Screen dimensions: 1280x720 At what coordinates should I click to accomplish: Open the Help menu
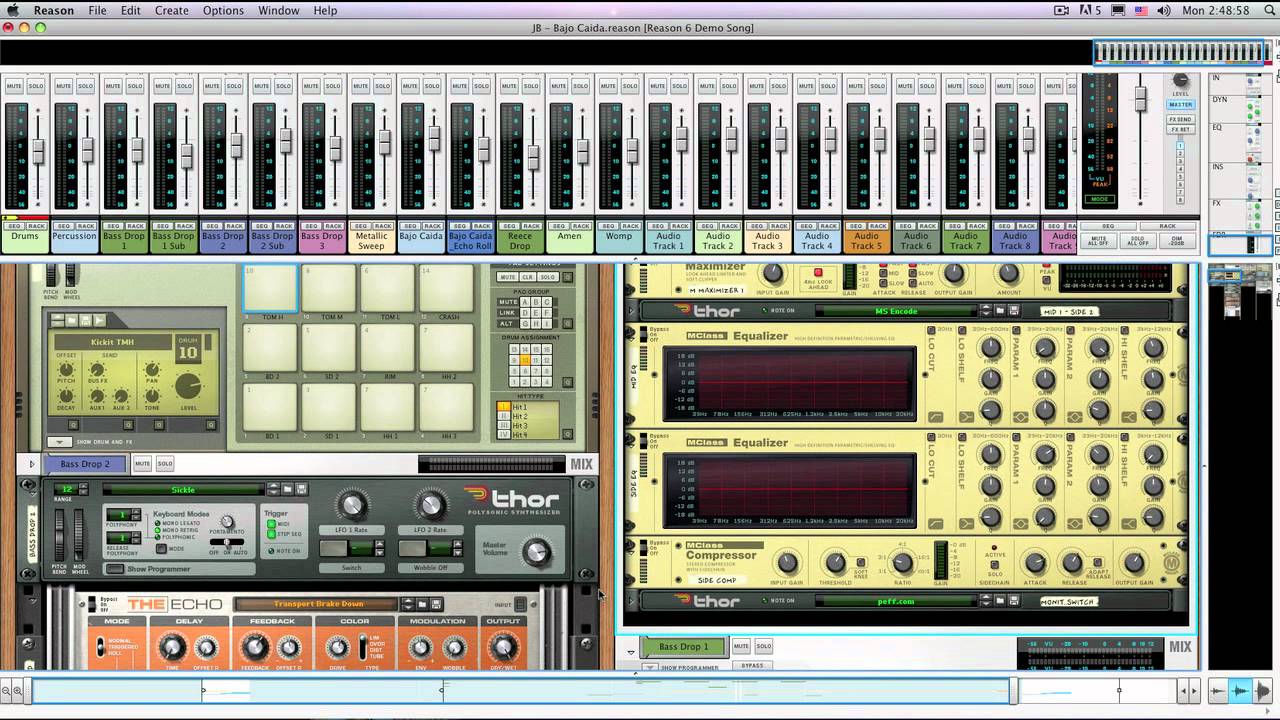tap(325, 10)
